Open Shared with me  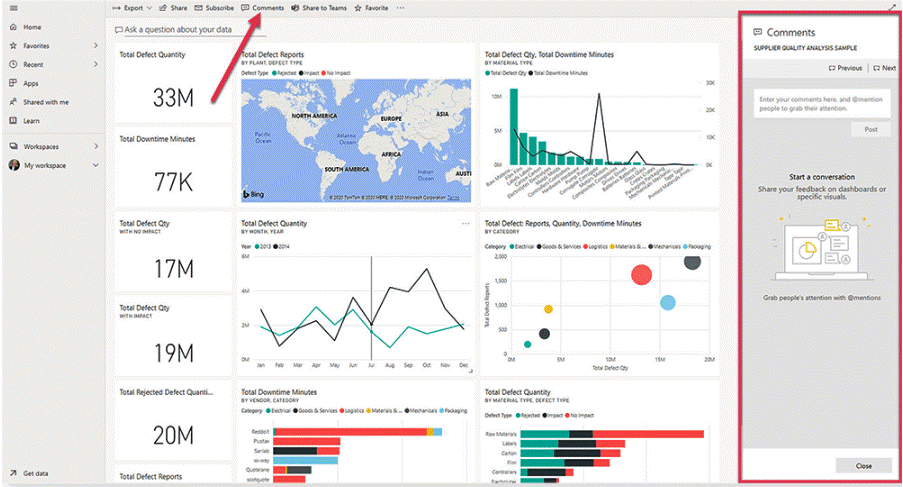(x=39, y=102)
